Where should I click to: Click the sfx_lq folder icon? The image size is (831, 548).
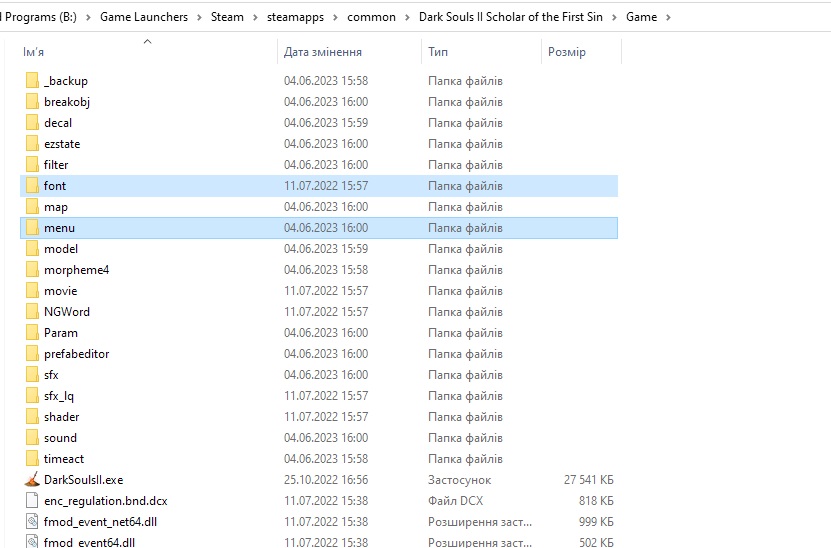pos(32,396)
